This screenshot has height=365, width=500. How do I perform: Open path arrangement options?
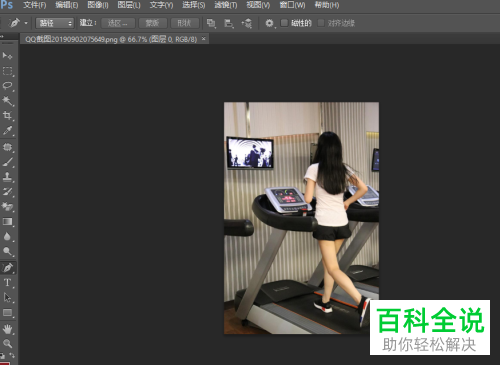pos(247,23)
